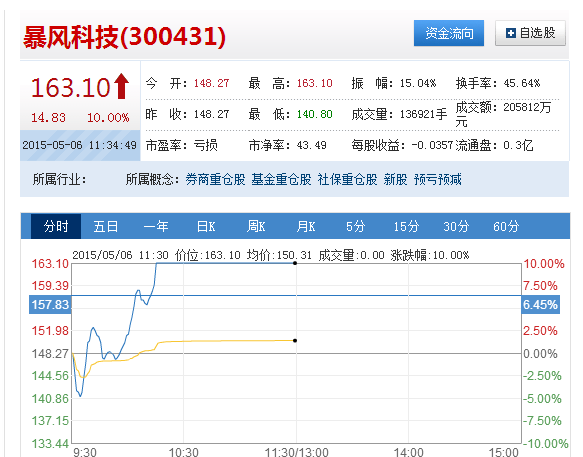The height and width of the screenshot is (457, 583).
Task: Switch to the 五日 tab
Action: coord(106,226)
